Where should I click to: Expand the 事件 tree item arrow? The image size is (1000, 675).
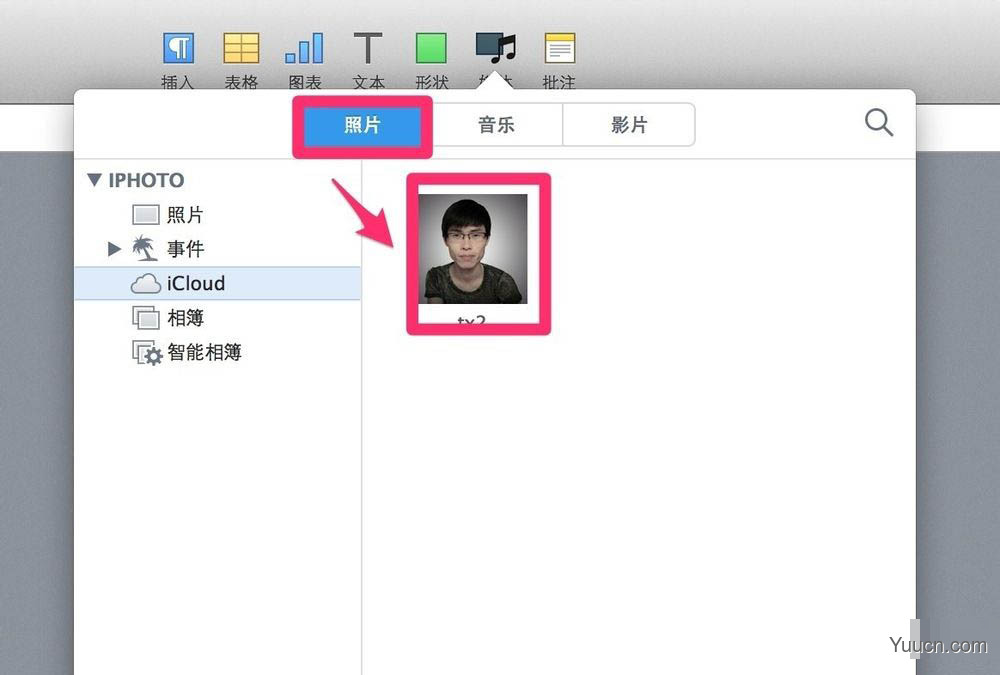click(114, 248)
